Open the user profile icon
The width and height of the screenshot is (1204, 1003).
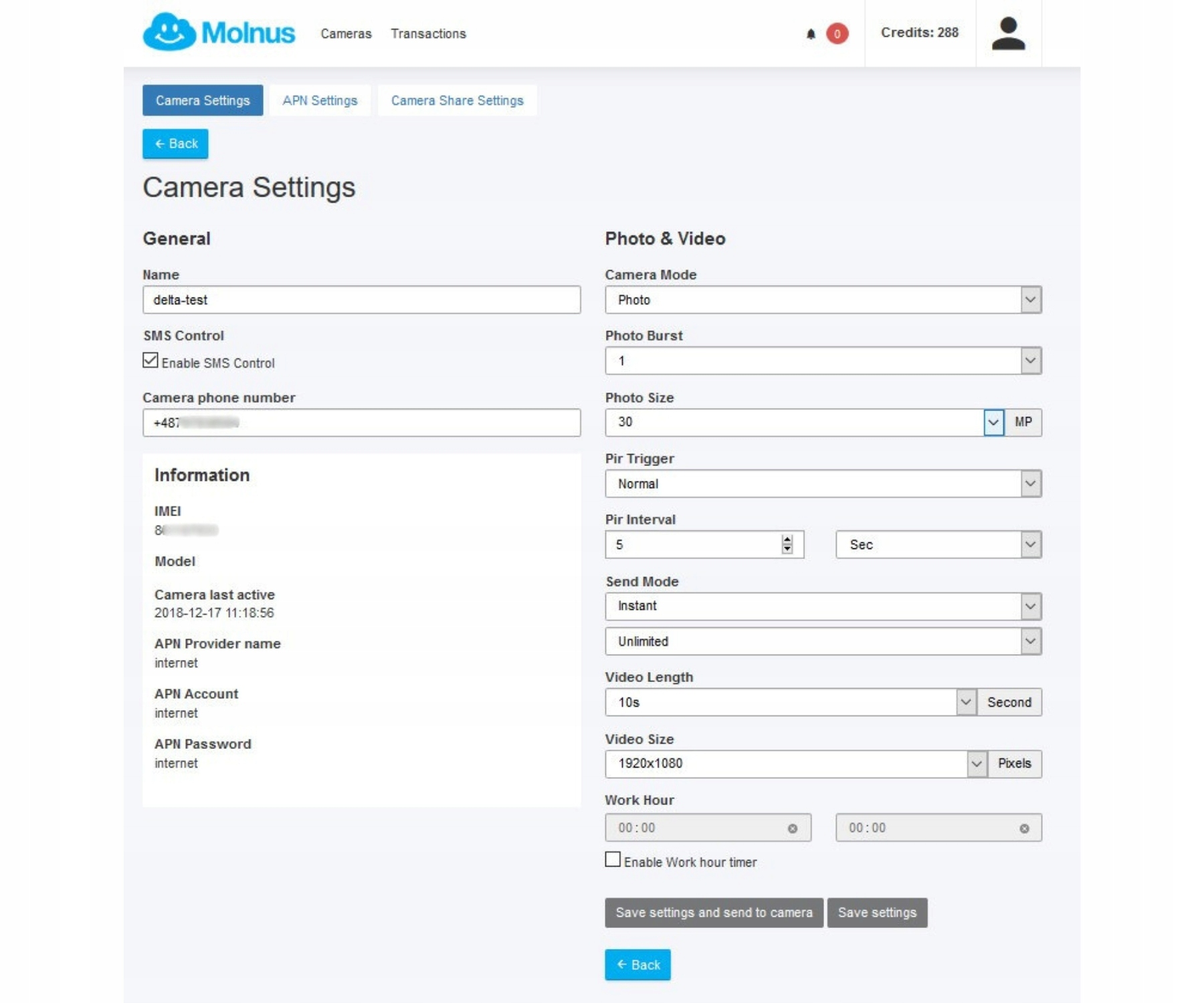click(1008, 33)
